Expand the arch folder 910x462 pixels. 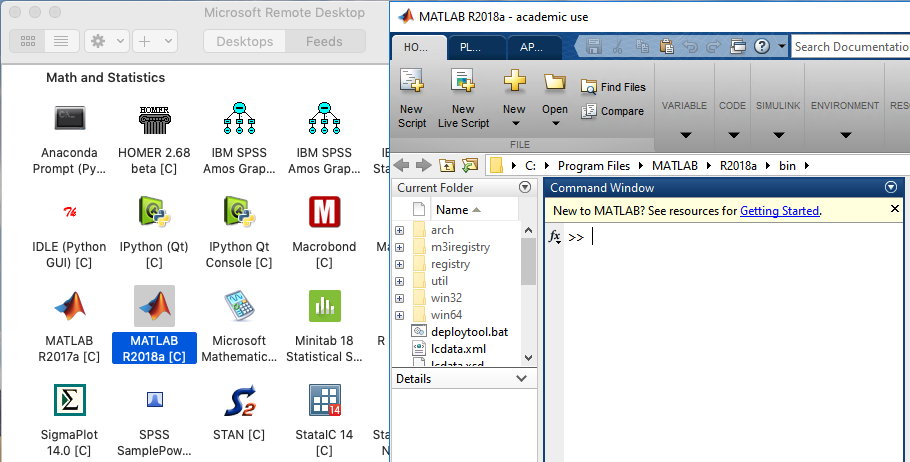coord(399,230)
